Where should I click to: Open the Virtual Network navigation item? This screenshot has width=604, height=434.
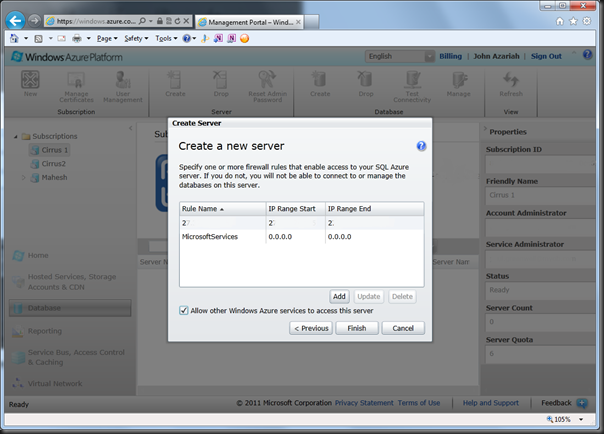(x=47, y=383)
